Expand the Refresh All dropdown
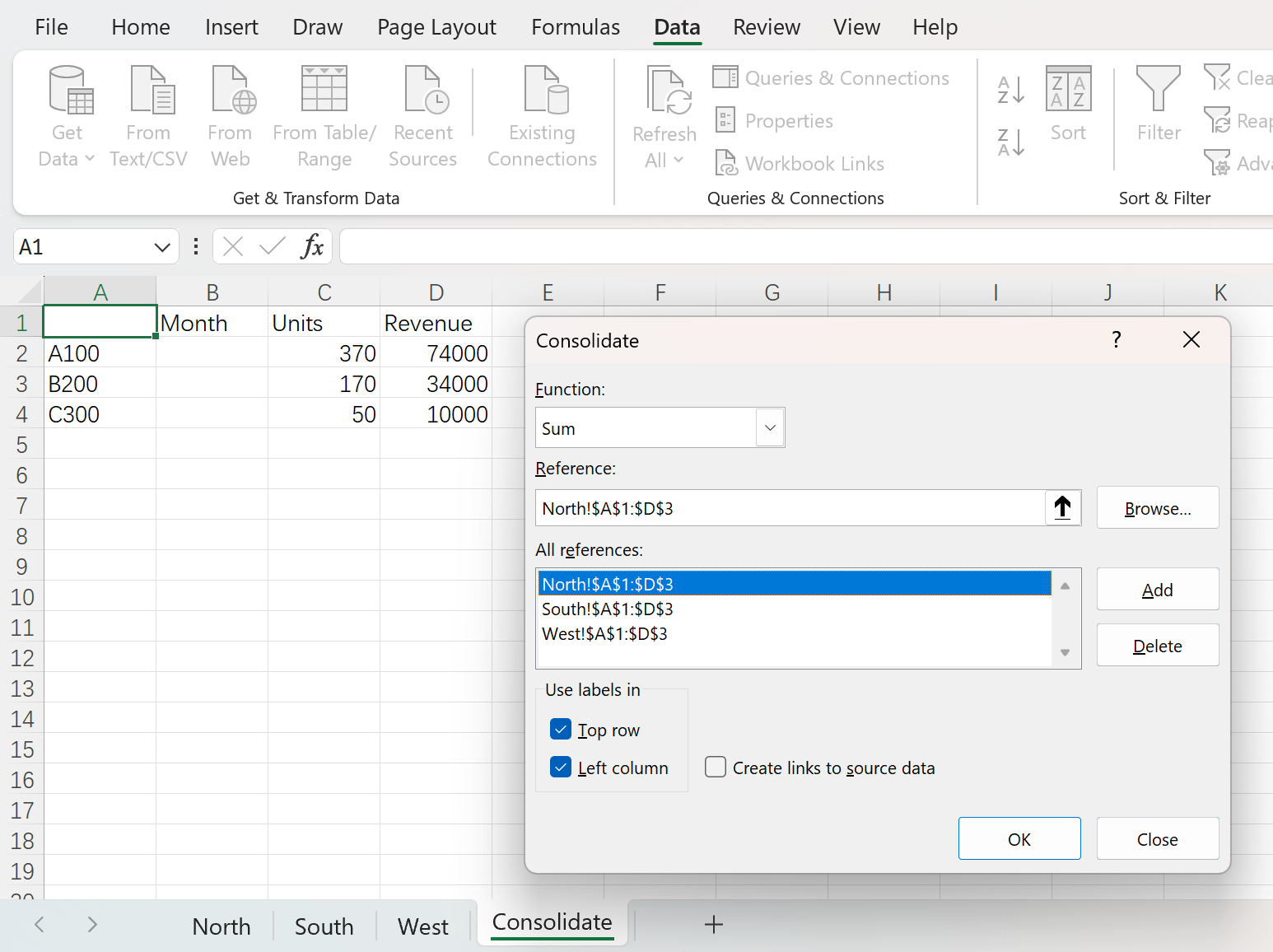Viewport: 1273px width, 952px height. 678,160
